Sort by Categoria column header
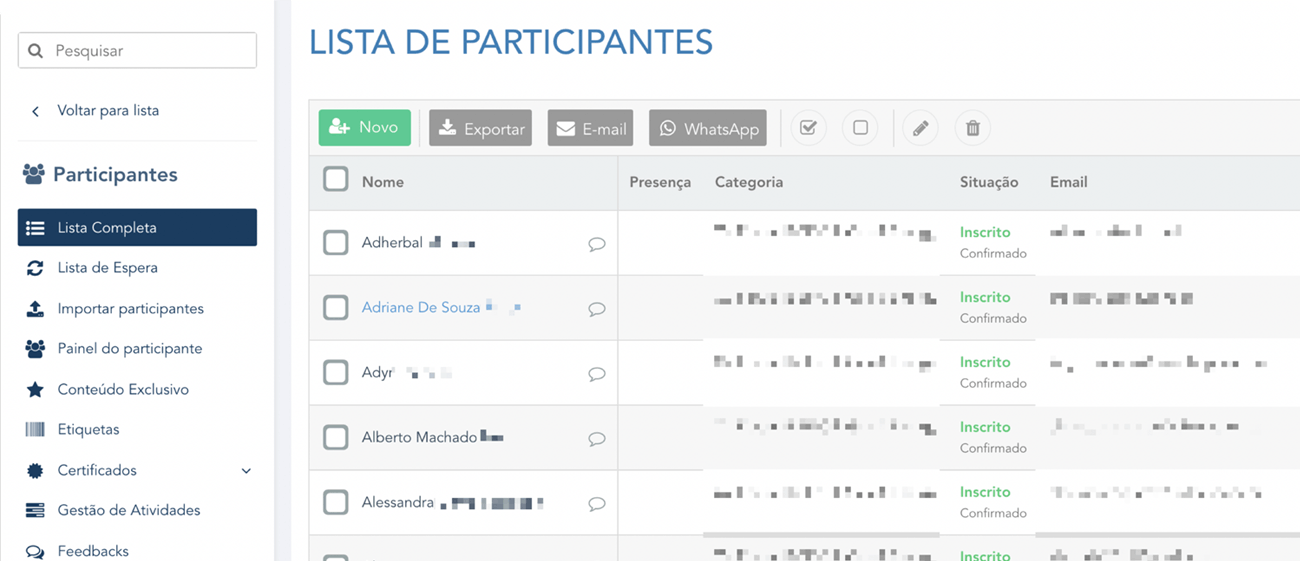The height and width of the screenshot is (561, 1300). [749, 182]
